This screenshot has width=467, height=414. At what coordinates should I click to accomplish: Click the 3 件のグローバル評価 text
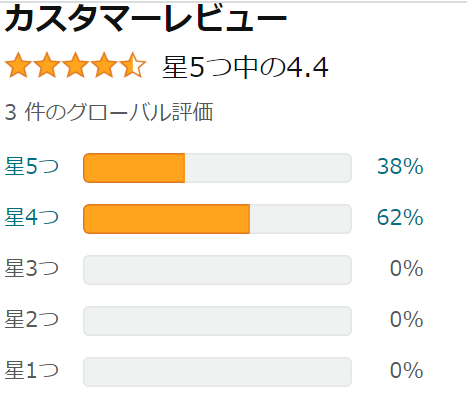coord(109,112)
